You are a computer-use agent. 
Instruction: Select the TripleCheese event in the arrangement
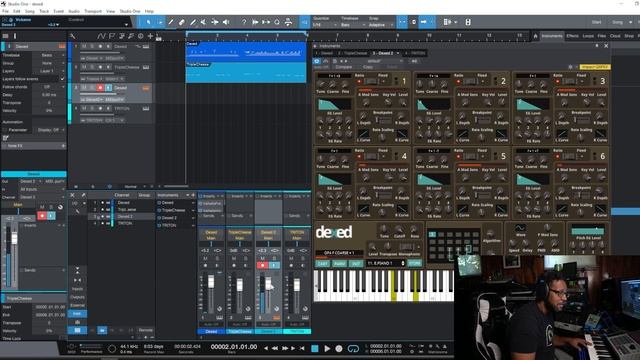[246, 72]
